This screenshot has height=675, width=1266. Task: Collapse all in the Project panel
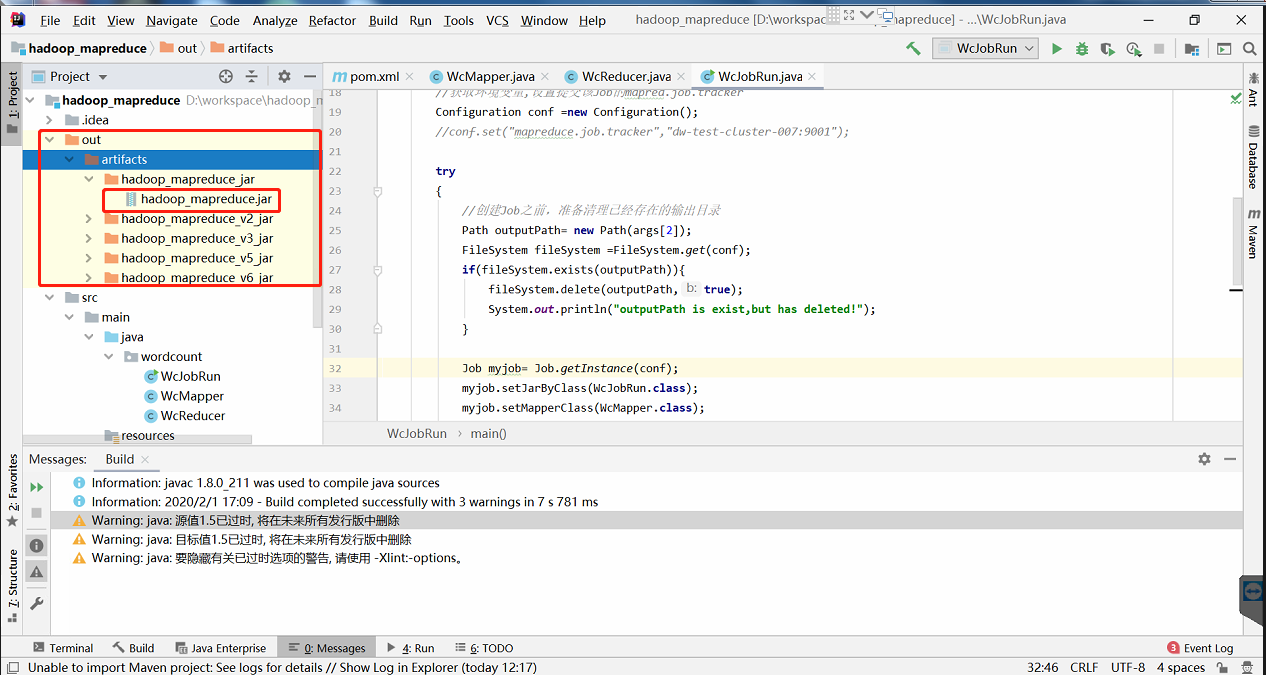point(252,76)
